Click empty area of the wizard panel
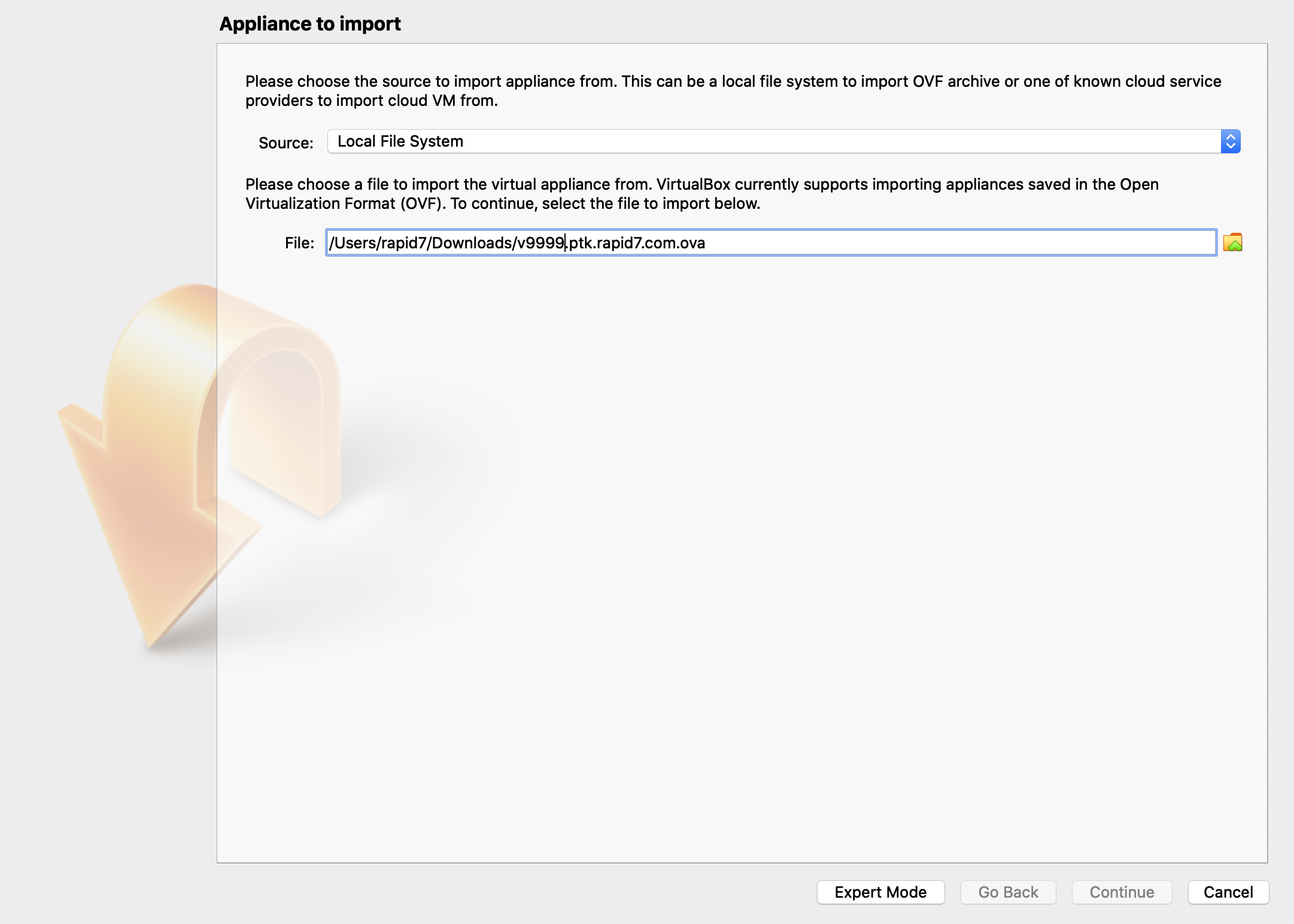Image resolution: width=1294 pixels, height=924 pixels. (742, 539)
